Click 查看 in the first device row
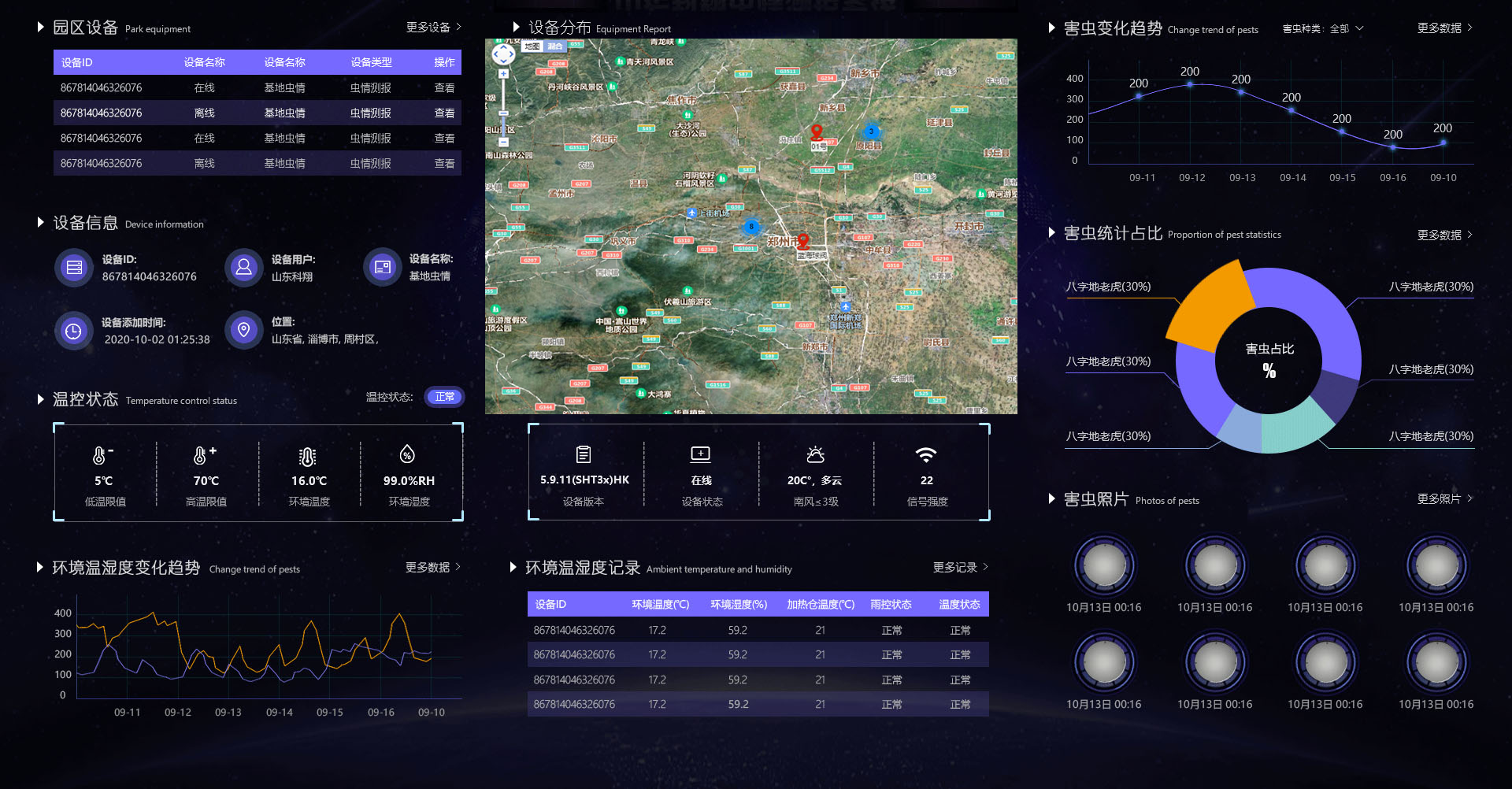This screenshot has width=1512, height=789. pyautogui.click(x=444, y=88)
